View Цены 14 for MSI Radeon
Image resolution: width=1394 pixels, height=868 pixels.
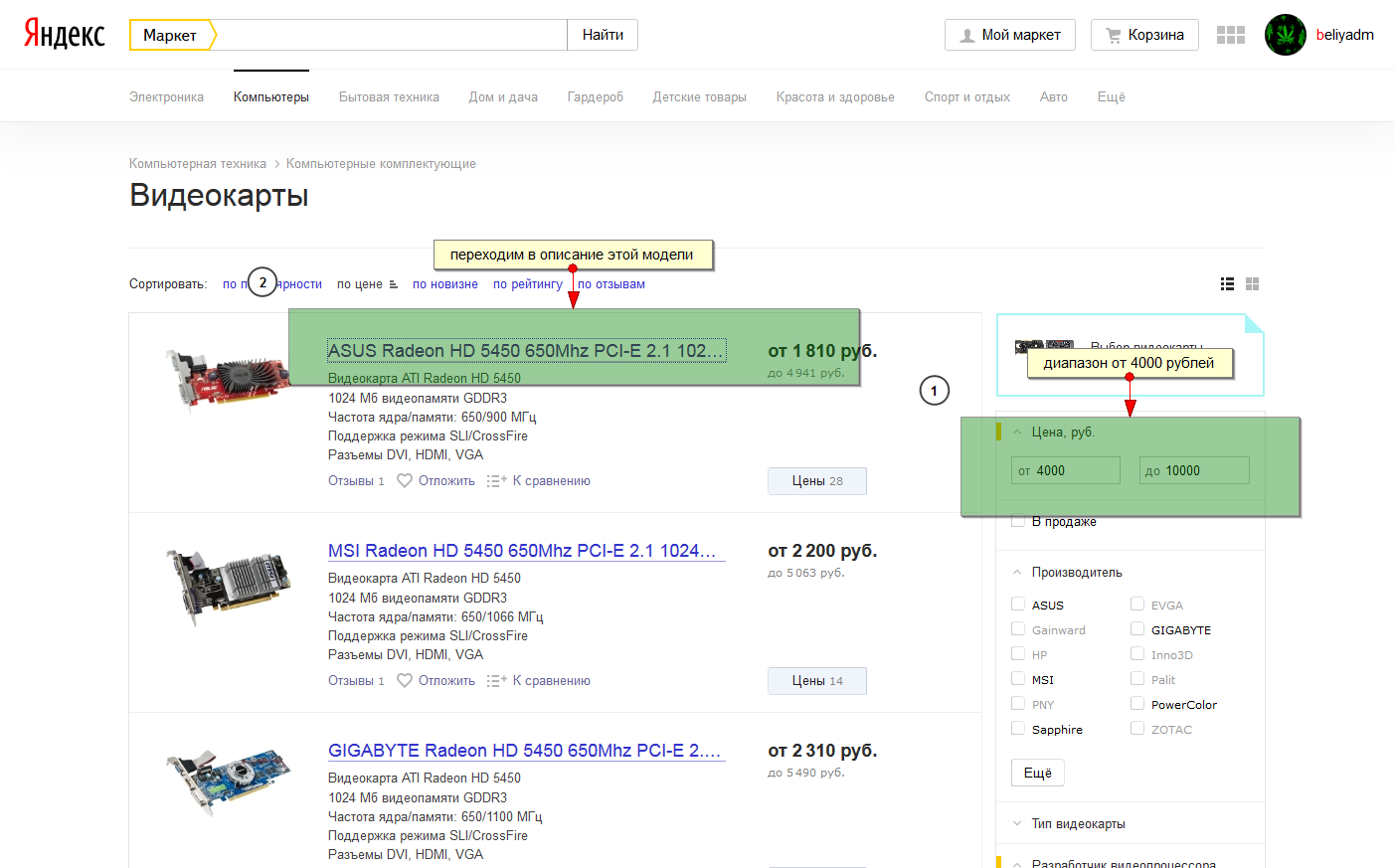817,681
